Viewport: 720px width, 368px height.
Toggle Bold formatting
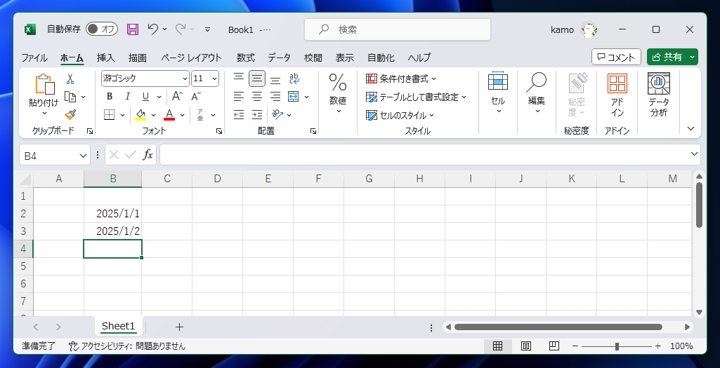[109, 96]
